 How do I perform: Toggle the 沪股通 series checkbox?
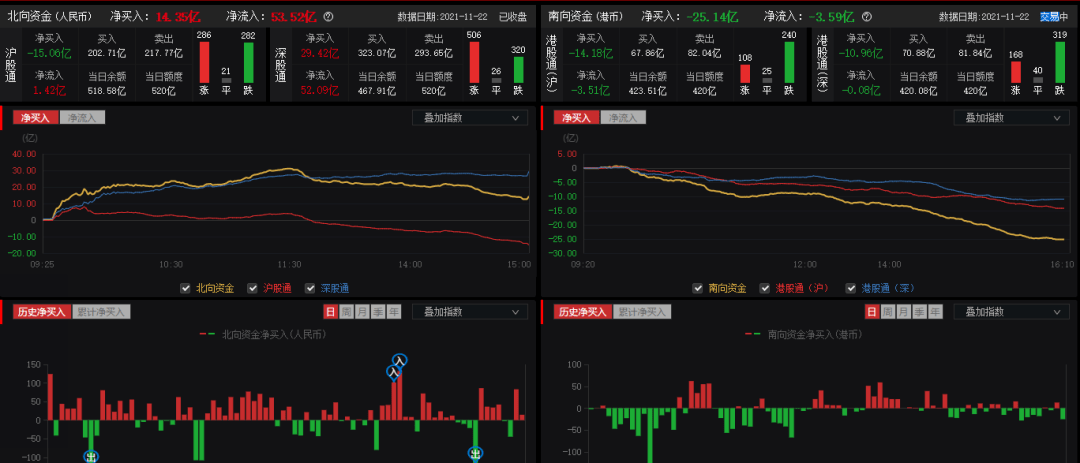click(x=252, y=288)
